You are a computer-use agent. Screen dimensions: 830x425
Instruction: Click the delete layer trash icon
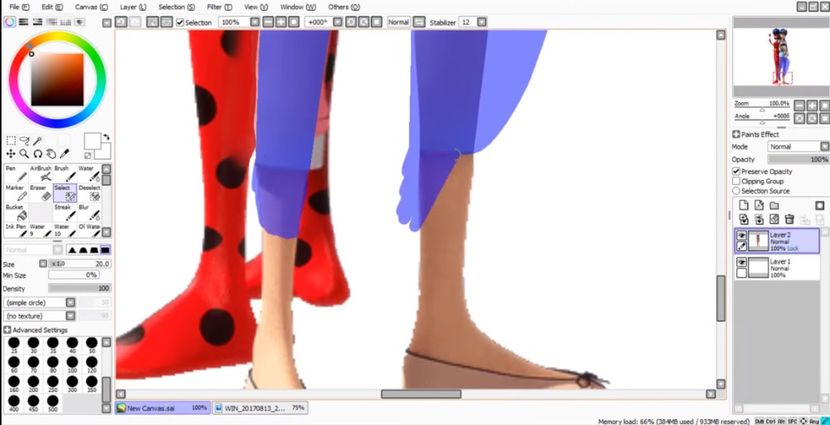(x=789, y=218)
